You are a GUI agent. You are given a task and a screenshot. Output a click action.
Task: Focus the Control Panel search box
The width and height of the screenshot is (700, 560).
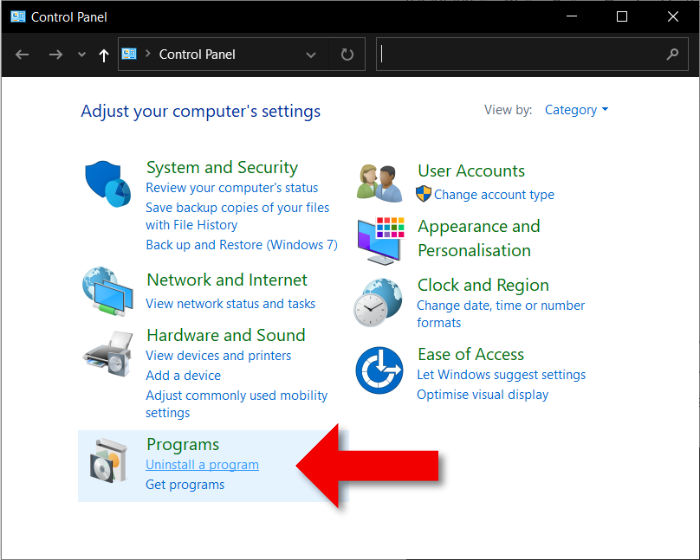[532, 54]
